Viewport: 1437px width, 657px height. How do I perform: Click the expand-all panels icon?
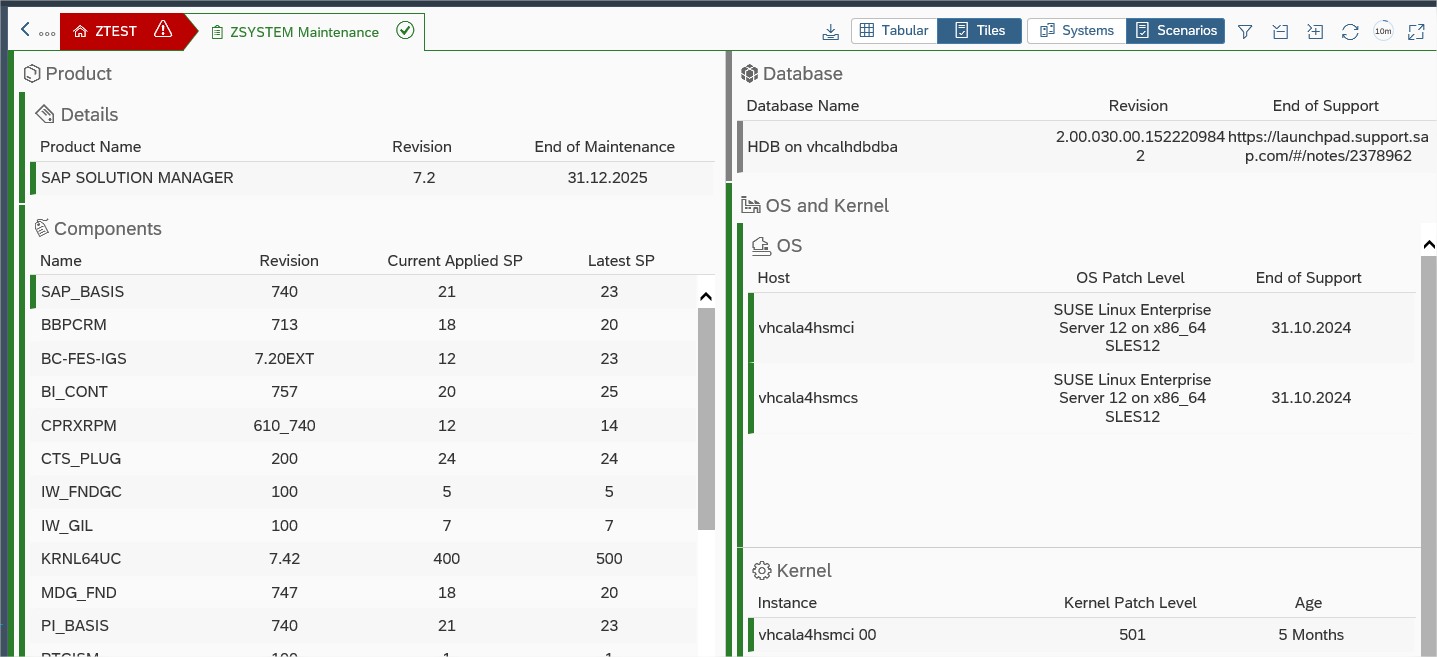point(1315,32)
